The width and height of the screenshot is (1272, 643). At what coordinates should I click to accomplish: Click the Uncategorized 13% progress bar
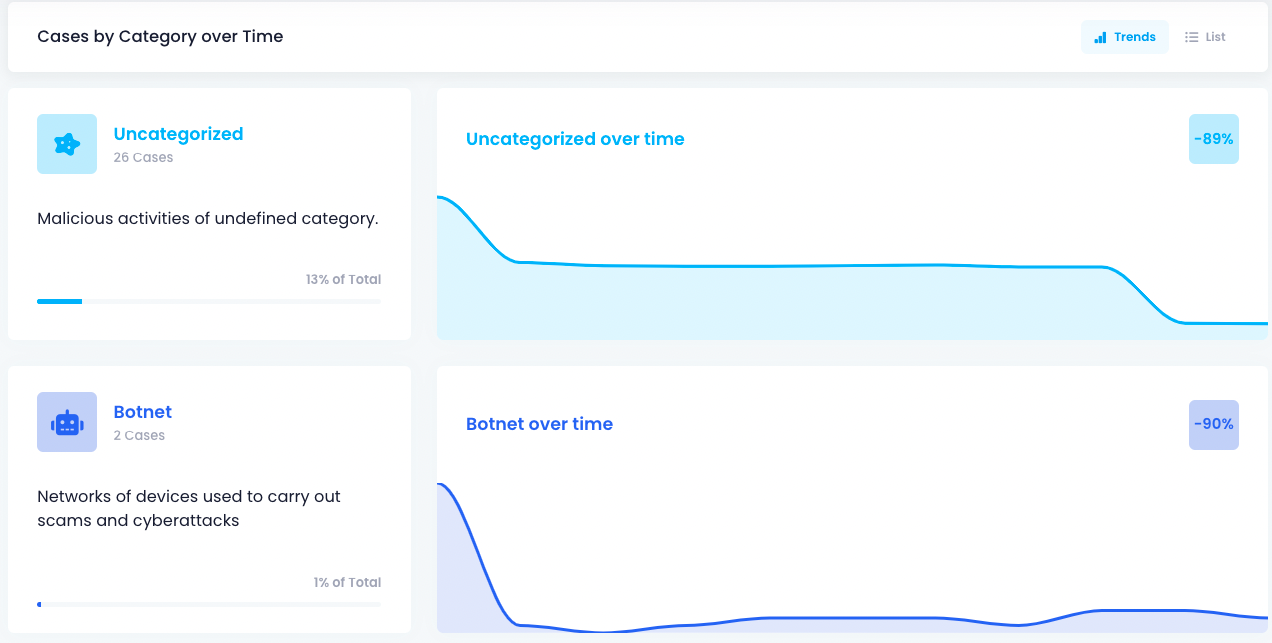(208, 301)
